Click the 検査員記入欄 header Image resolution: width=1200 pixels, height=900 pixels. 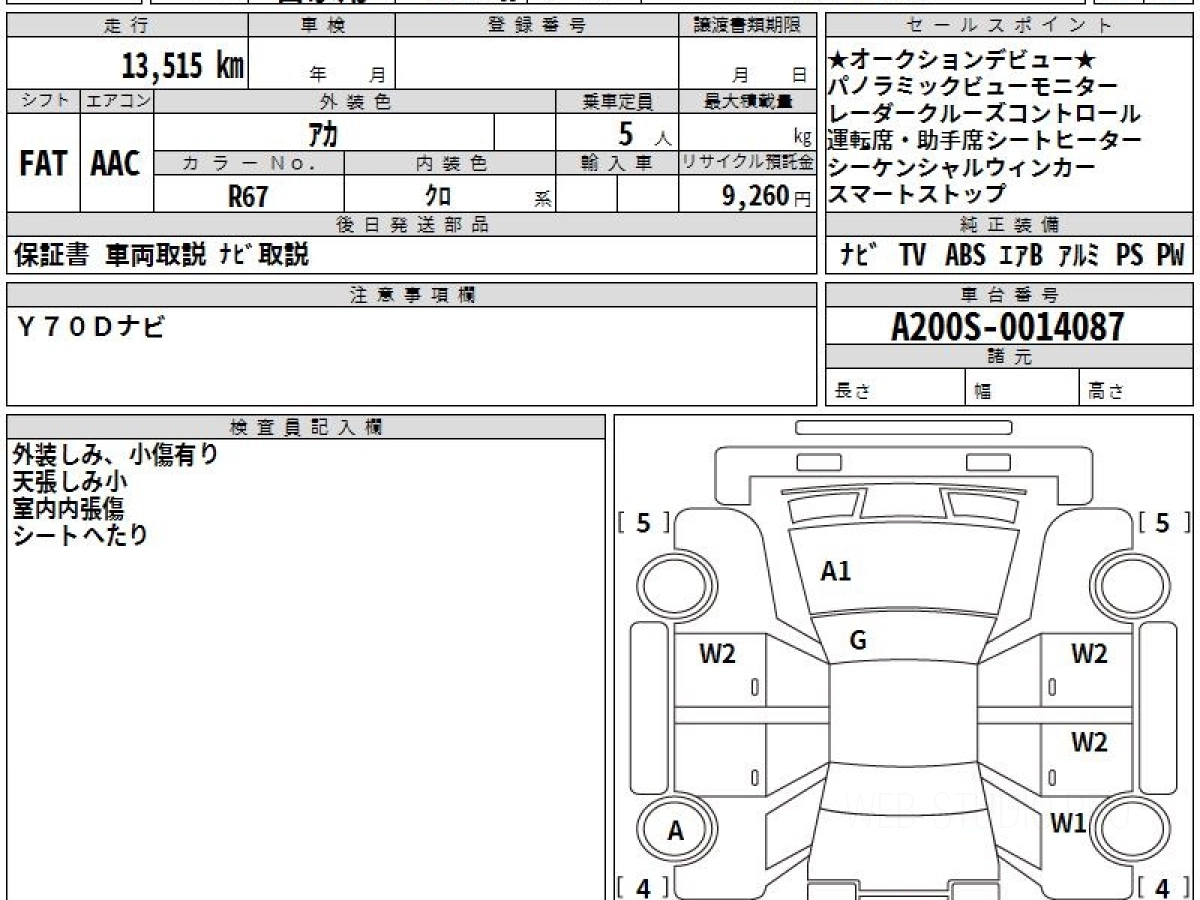(306, 427)
